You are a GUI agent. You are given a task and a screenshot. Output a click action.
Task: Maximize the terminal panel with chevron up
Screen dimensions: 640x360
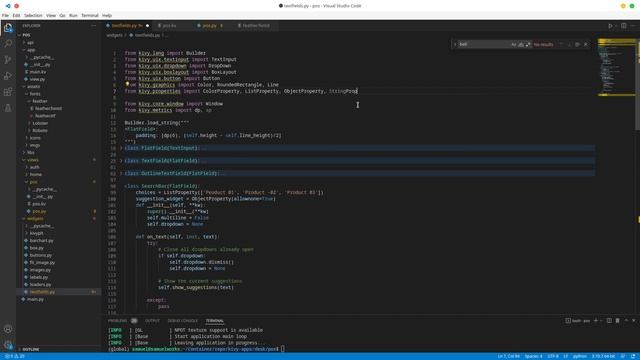(x=626, y=321)
